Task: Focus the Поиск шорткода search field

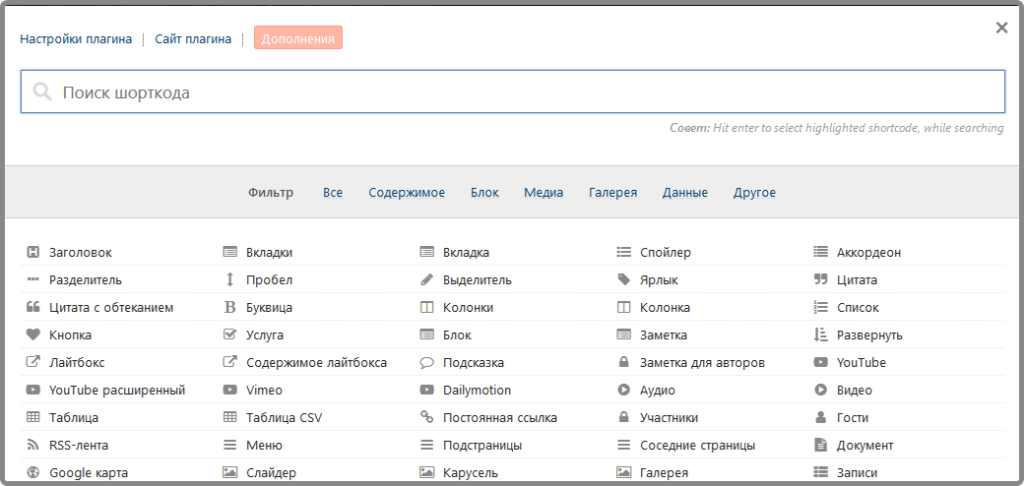Action: point(512,92)
